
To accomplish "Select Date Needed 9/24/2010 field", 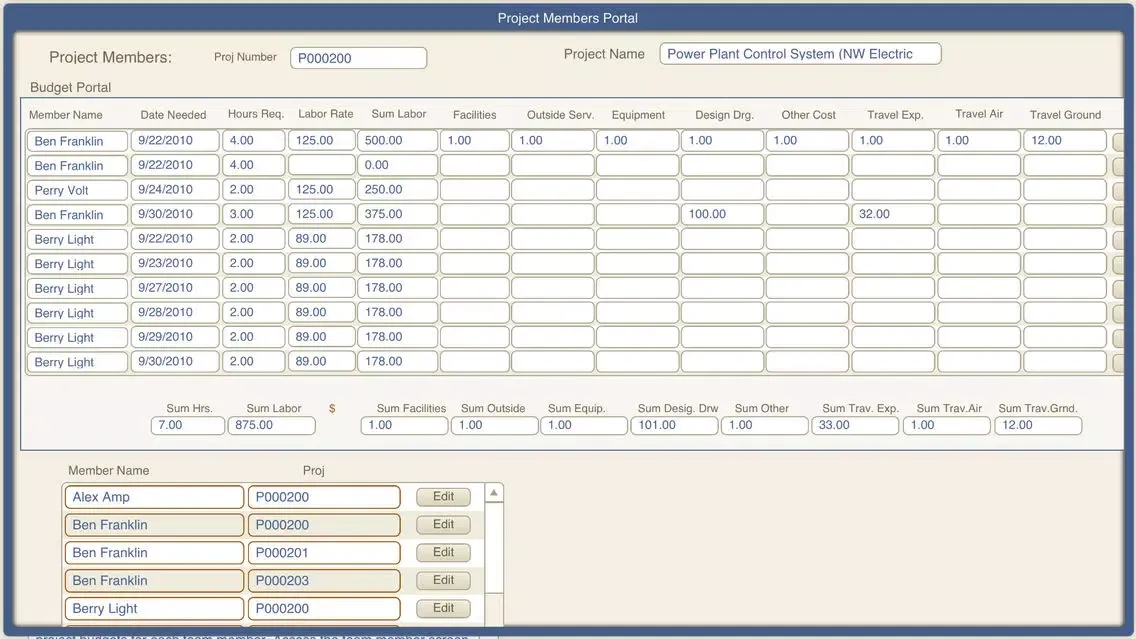I will [174, 190].
